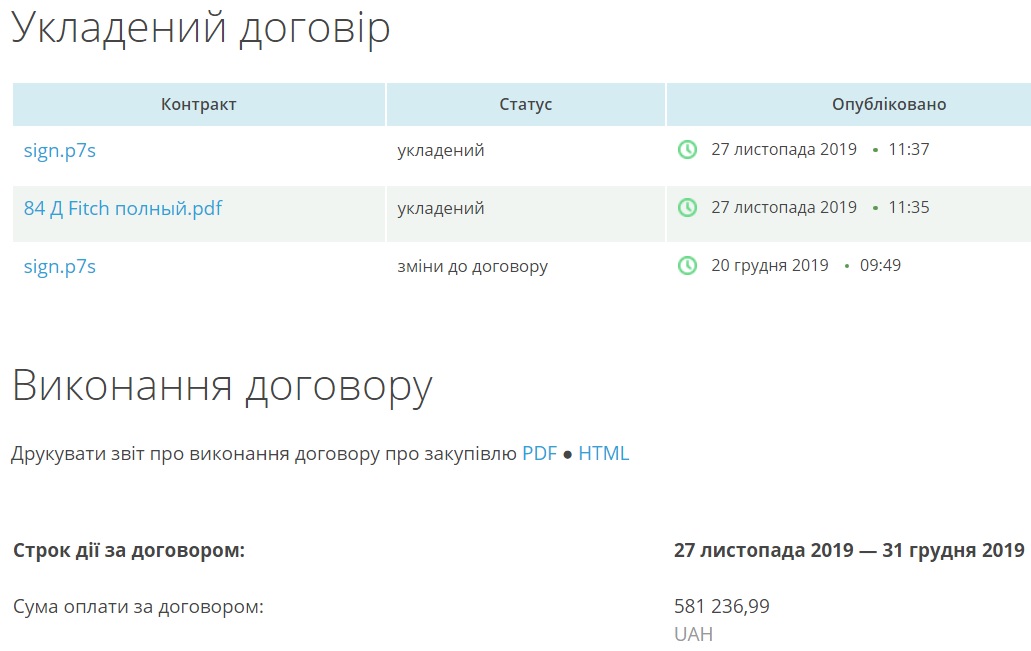Click clock icon beside 11:37 publication time

(687, 150)
